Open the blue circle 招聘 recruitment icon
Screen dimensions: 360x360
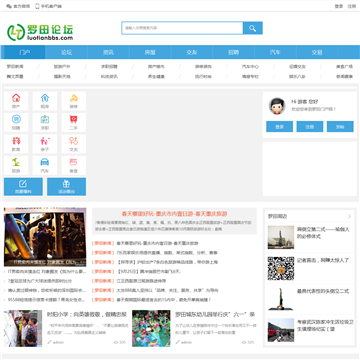tap(16, 122)
